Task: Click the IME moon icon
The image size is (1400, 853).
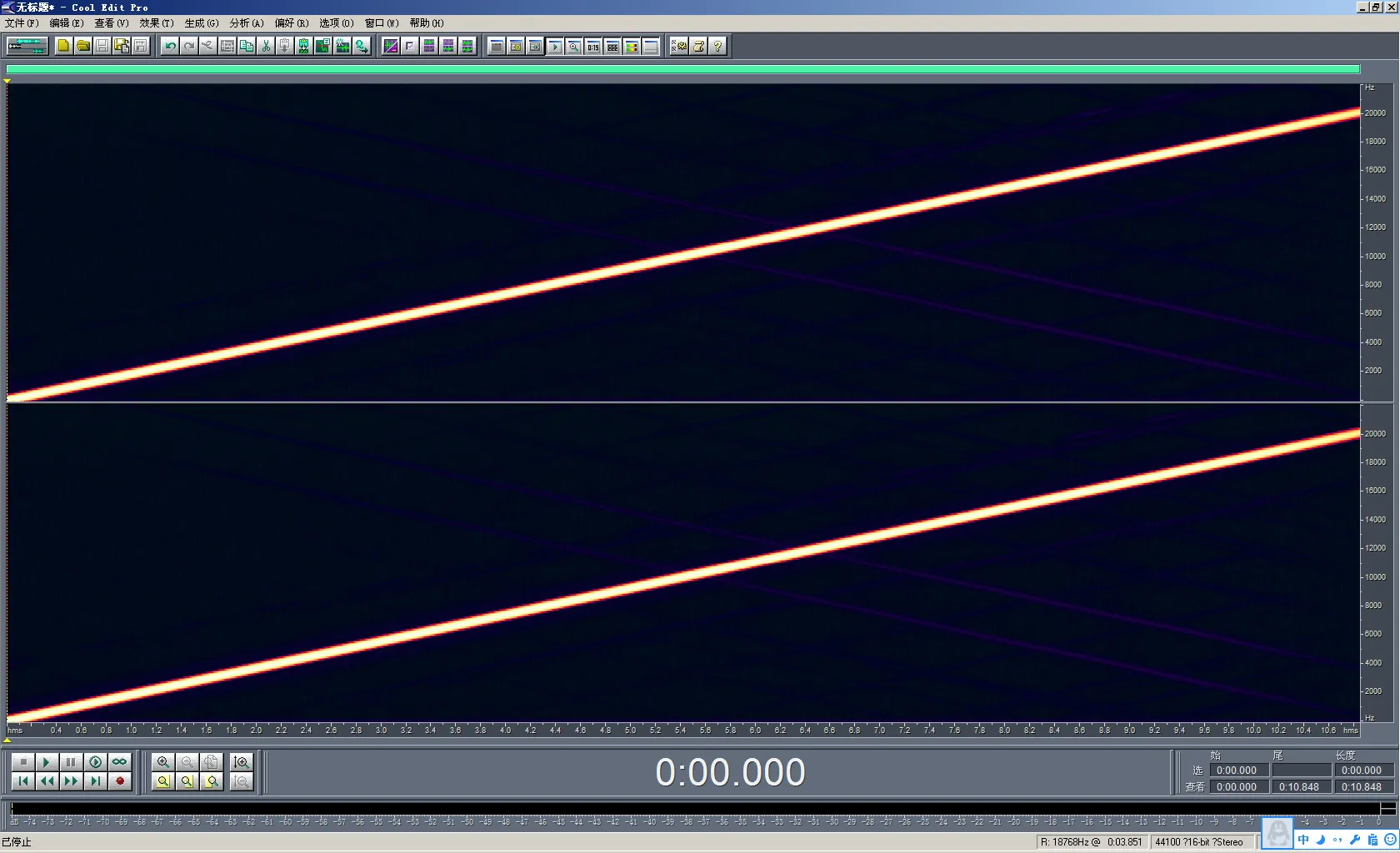Action: (x=1321, y=840)
